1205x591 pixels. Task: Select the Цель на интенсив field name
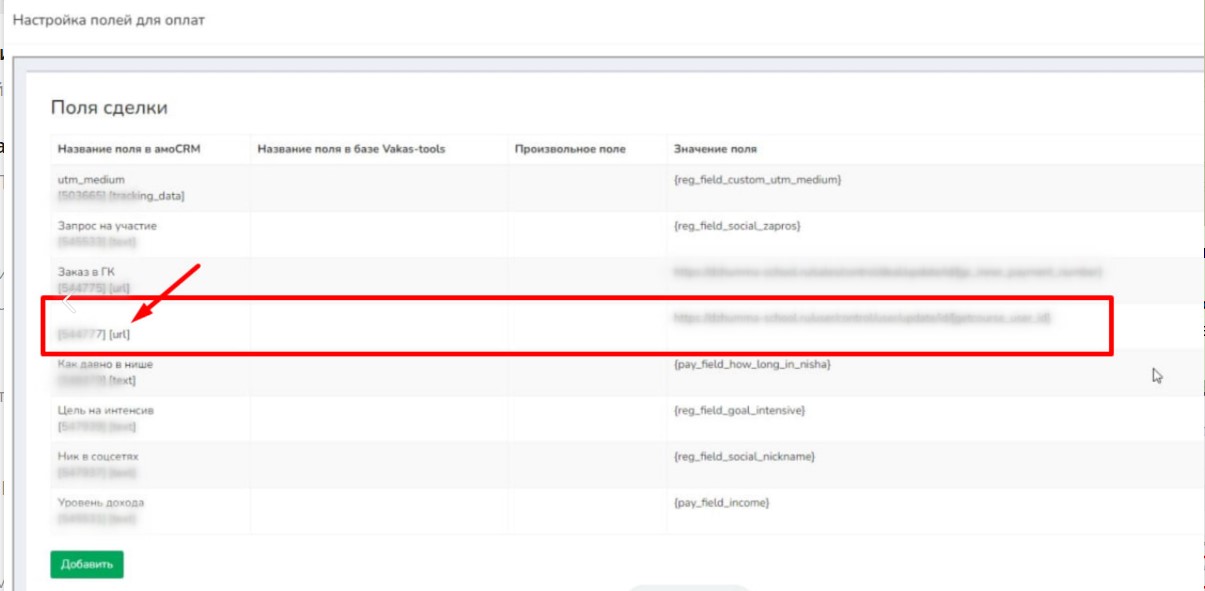coord(106,411)
